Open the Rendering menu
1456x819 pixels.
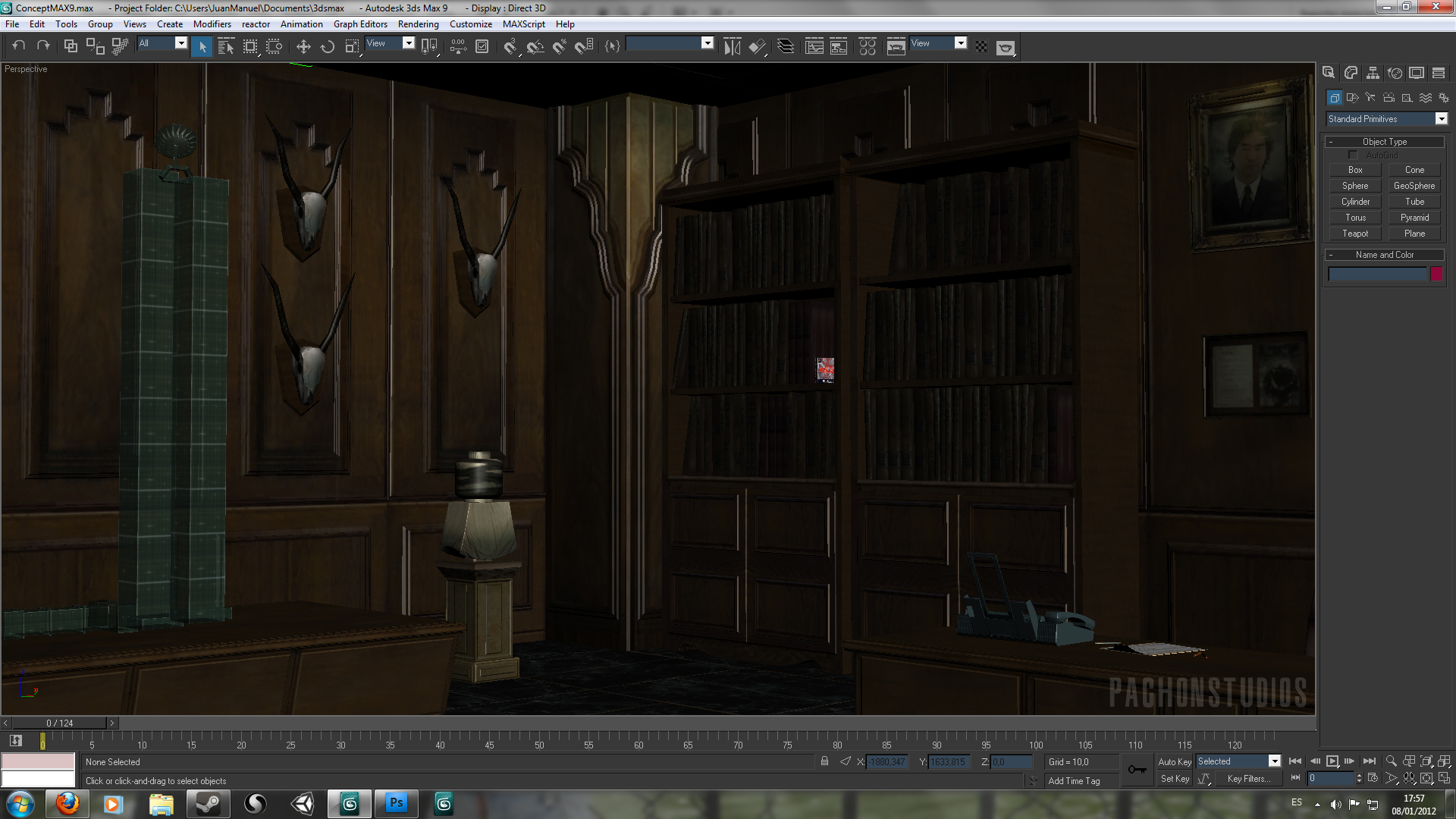point(418,24)
